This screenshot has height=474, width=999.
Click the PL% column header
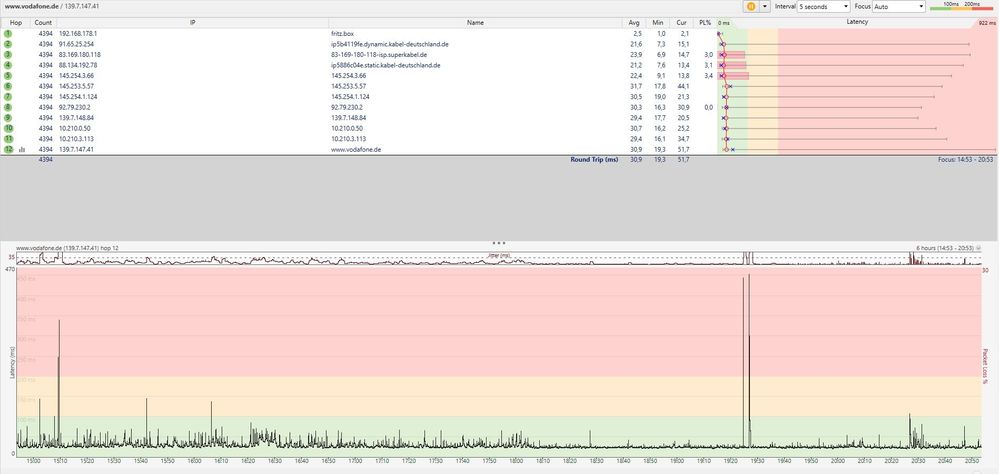[x=704, y=22]
